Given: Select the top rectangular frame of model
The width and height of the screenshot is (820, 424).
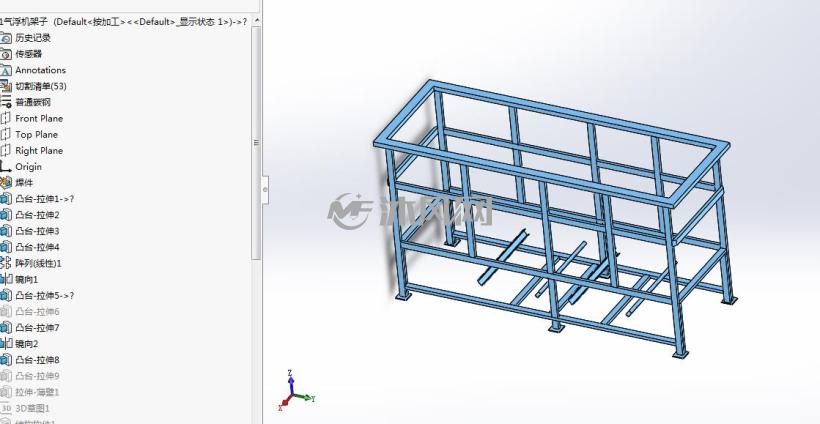Looking at the screenshot, I should 552,143.
